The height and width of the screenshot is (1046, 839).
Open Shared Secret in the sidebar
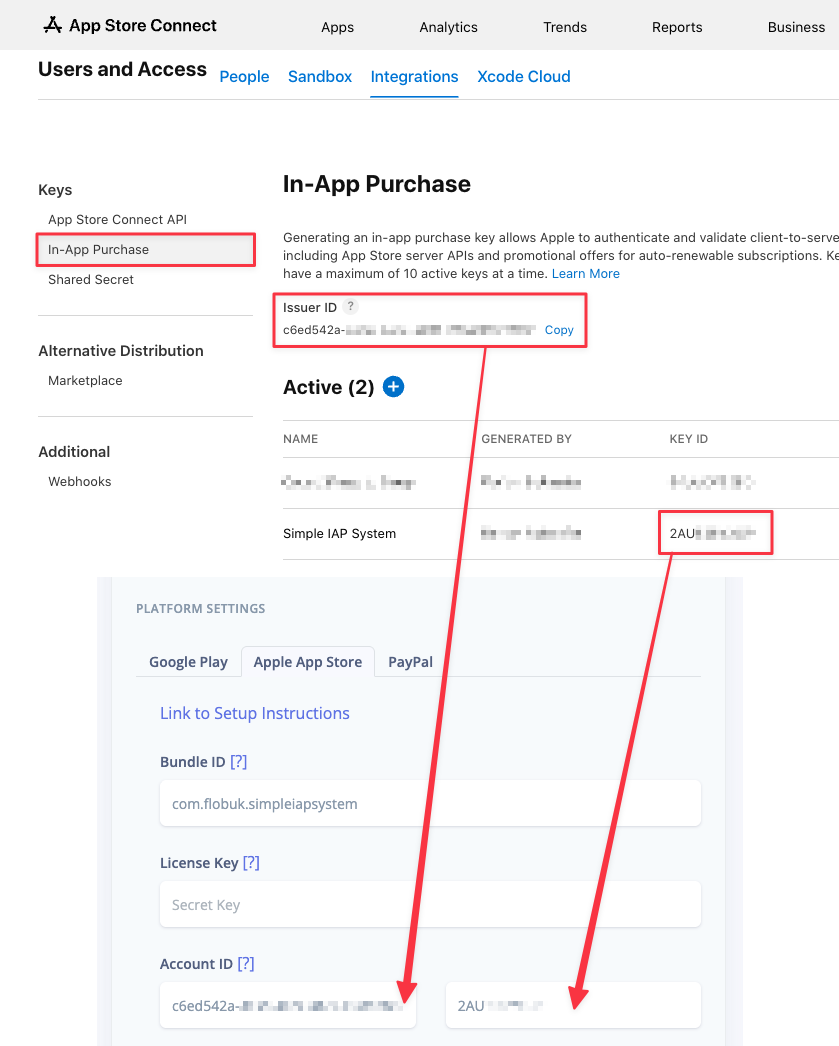tap(91, 280)
